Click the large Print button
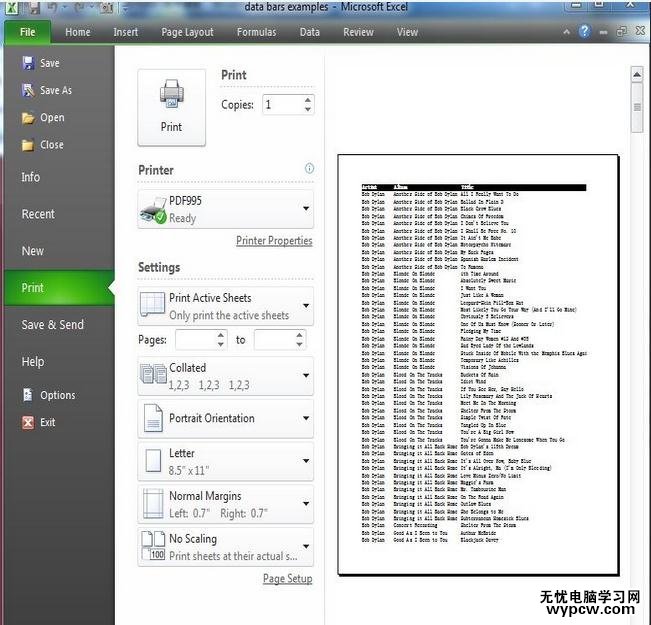 (x=171, y=107)
